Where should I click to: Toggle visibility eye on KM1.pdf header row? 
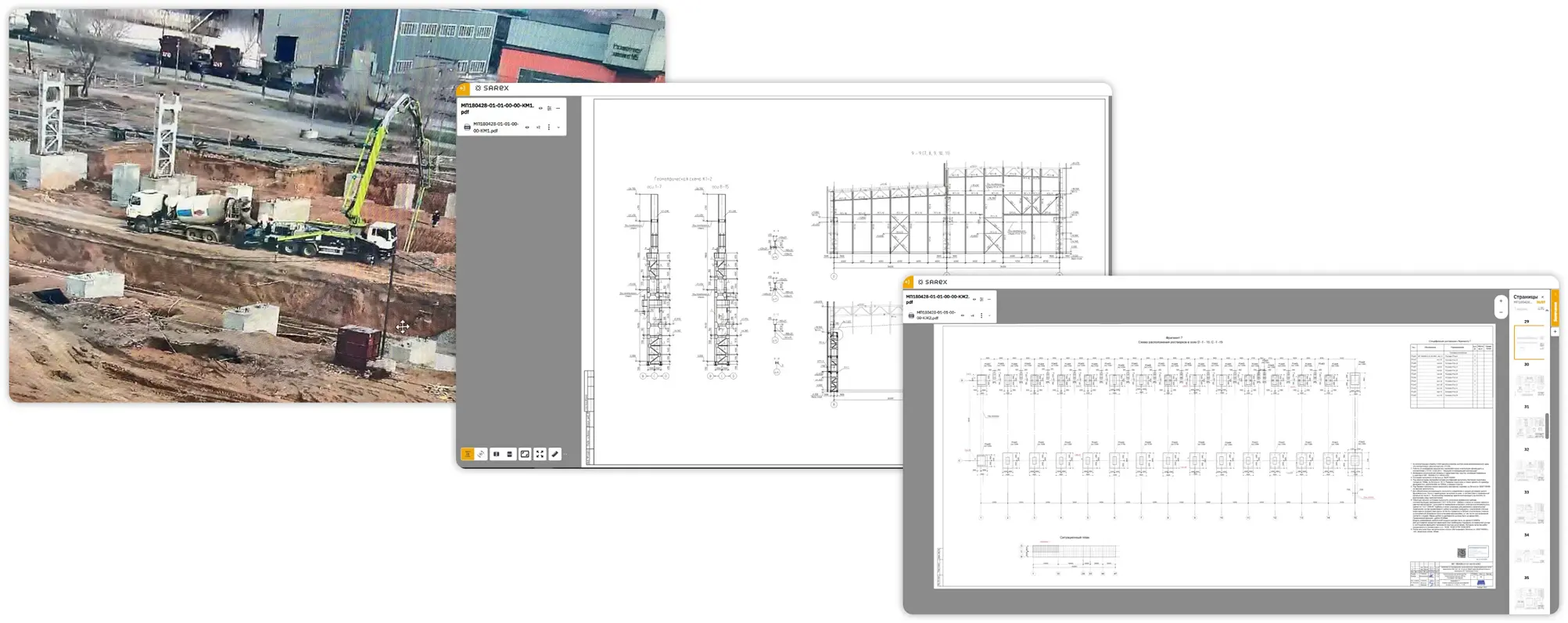click(x=540, y=108)
